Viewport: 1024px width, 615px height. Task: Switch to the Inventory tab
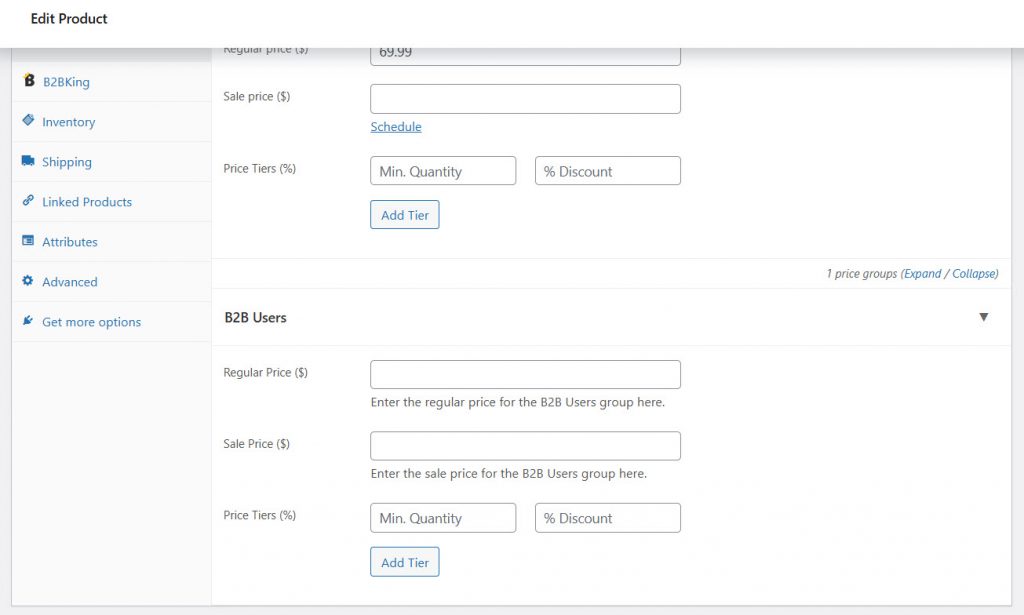point(67,121)
